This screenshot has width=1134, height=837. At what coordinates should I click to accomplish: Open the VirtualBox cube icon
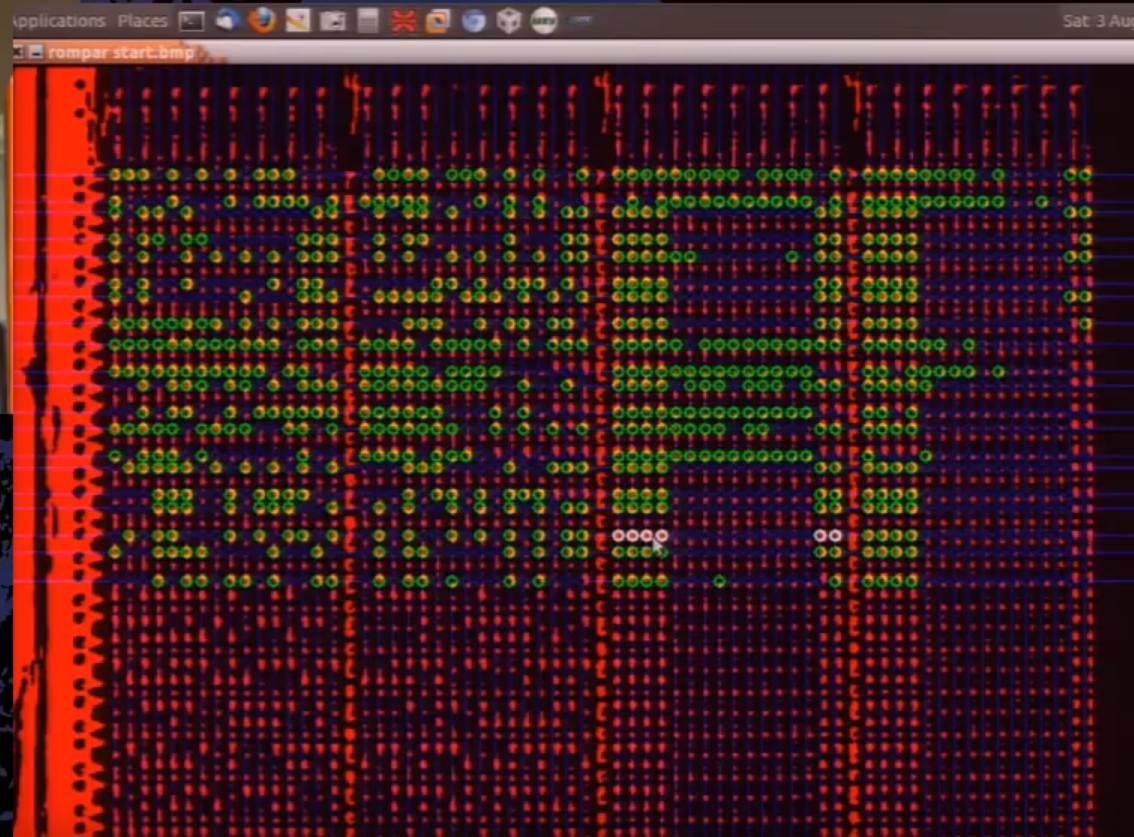509,20
